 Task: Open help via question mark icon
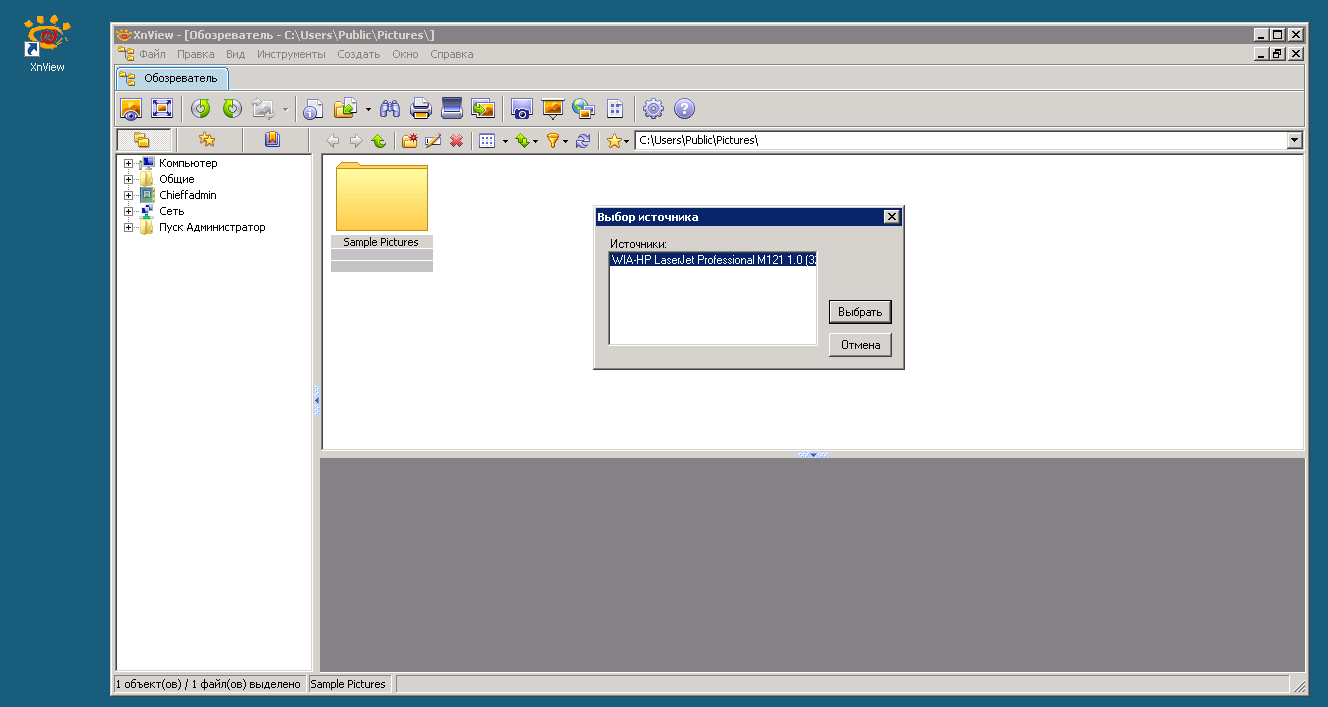(x=684, y=109)
